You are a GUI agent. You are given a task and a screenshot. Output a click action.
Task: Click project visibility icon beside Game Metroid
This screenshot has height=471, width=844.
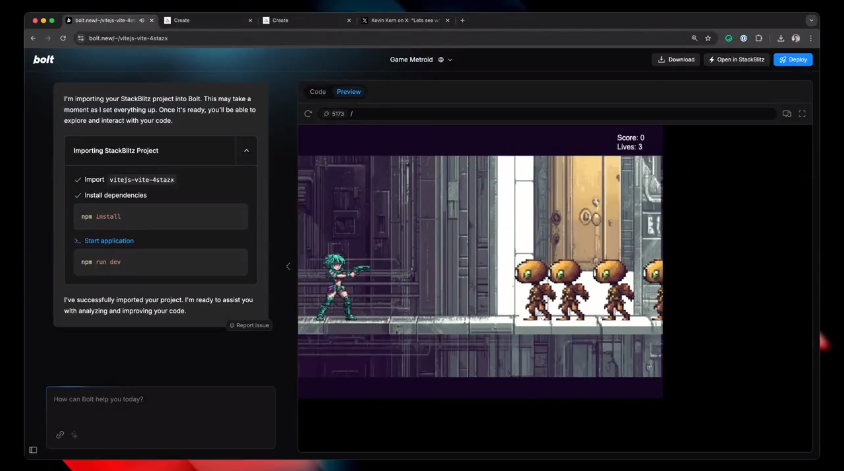[x=441, y=60]
